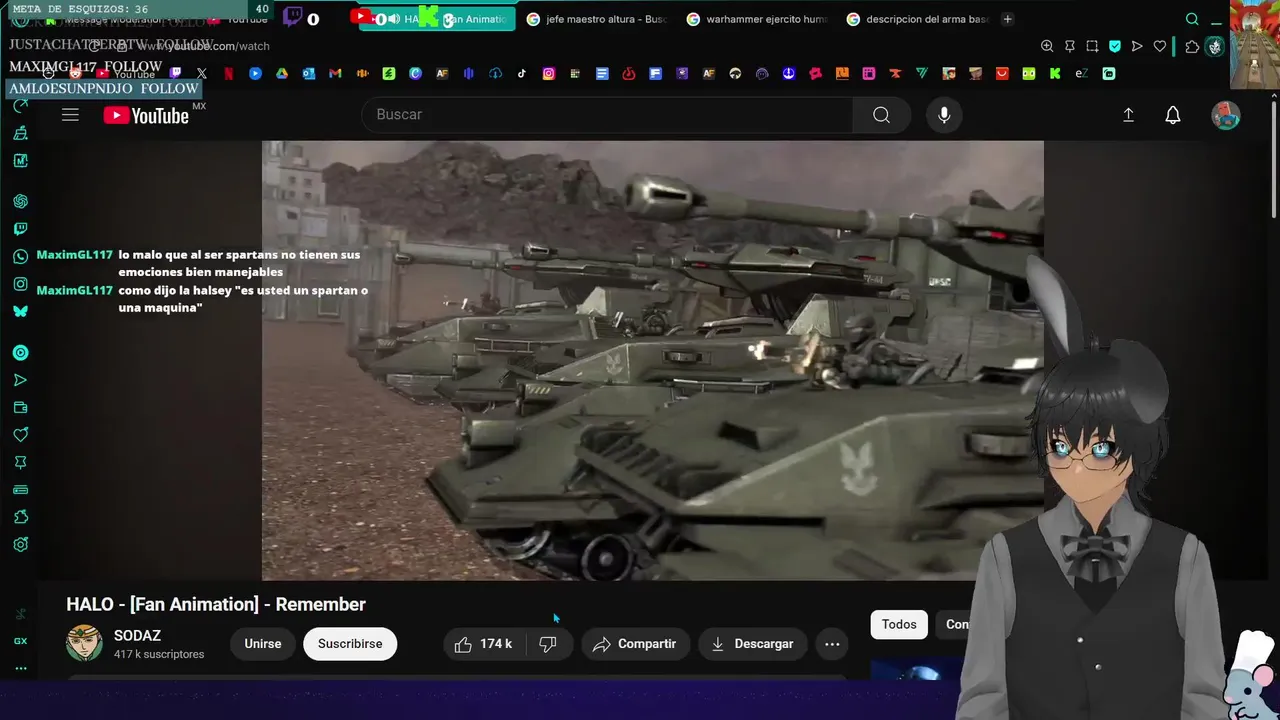Open Outlook bookmark in bookmarks bar

[x=308, y=73]
